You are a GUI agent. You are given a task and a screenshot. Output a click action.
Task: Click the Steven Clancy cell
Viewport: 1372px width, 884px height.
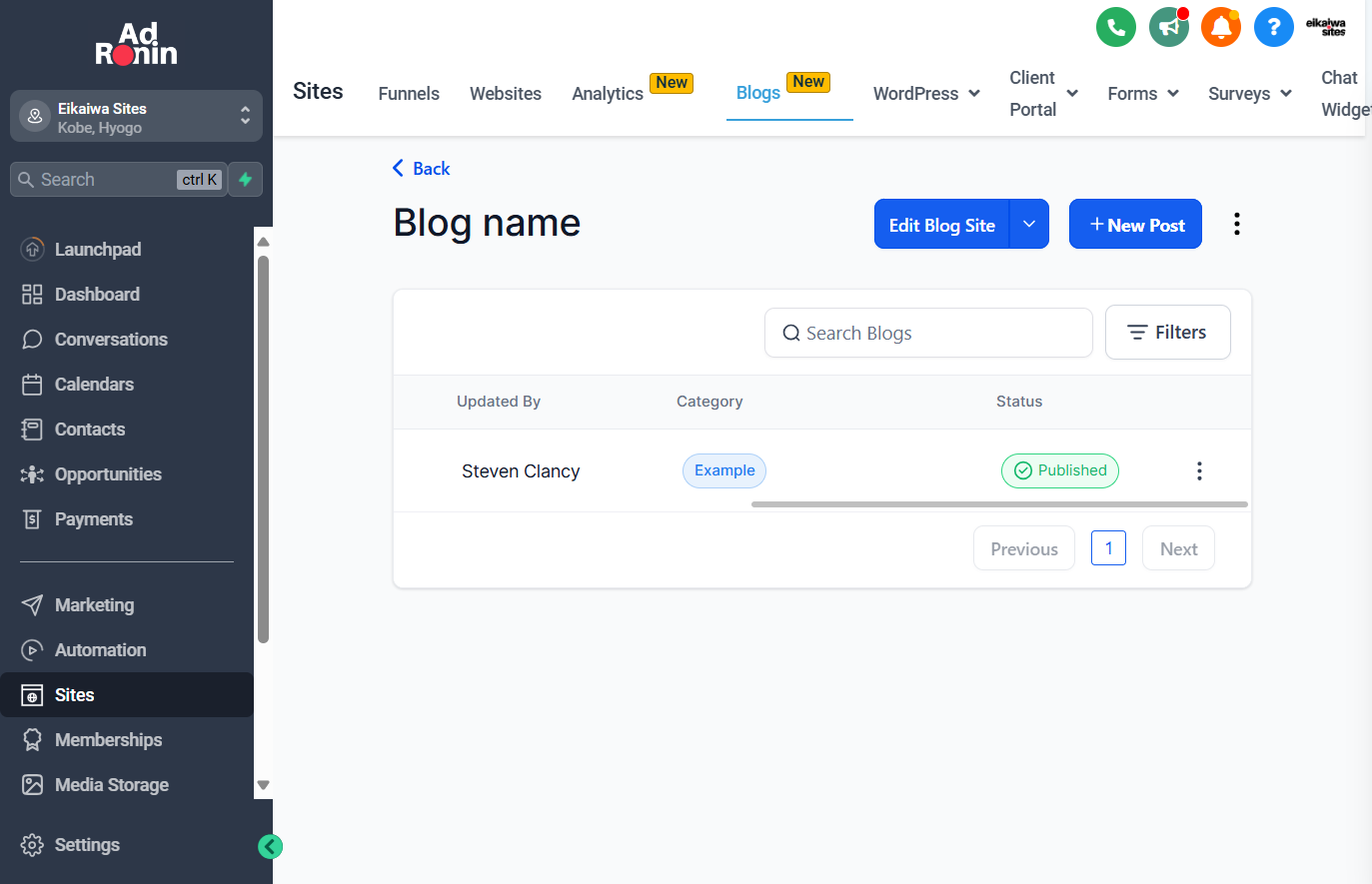pyautogui.click(x=521, y=471)
